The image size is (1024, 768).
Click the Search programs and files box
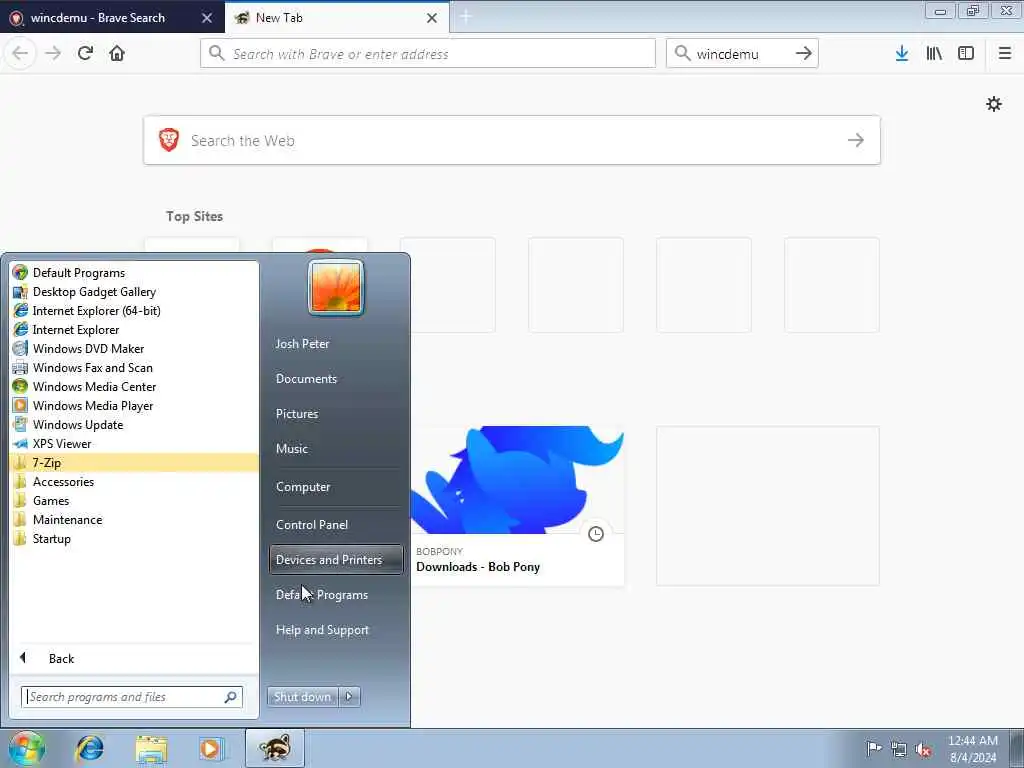coord(131,697)
